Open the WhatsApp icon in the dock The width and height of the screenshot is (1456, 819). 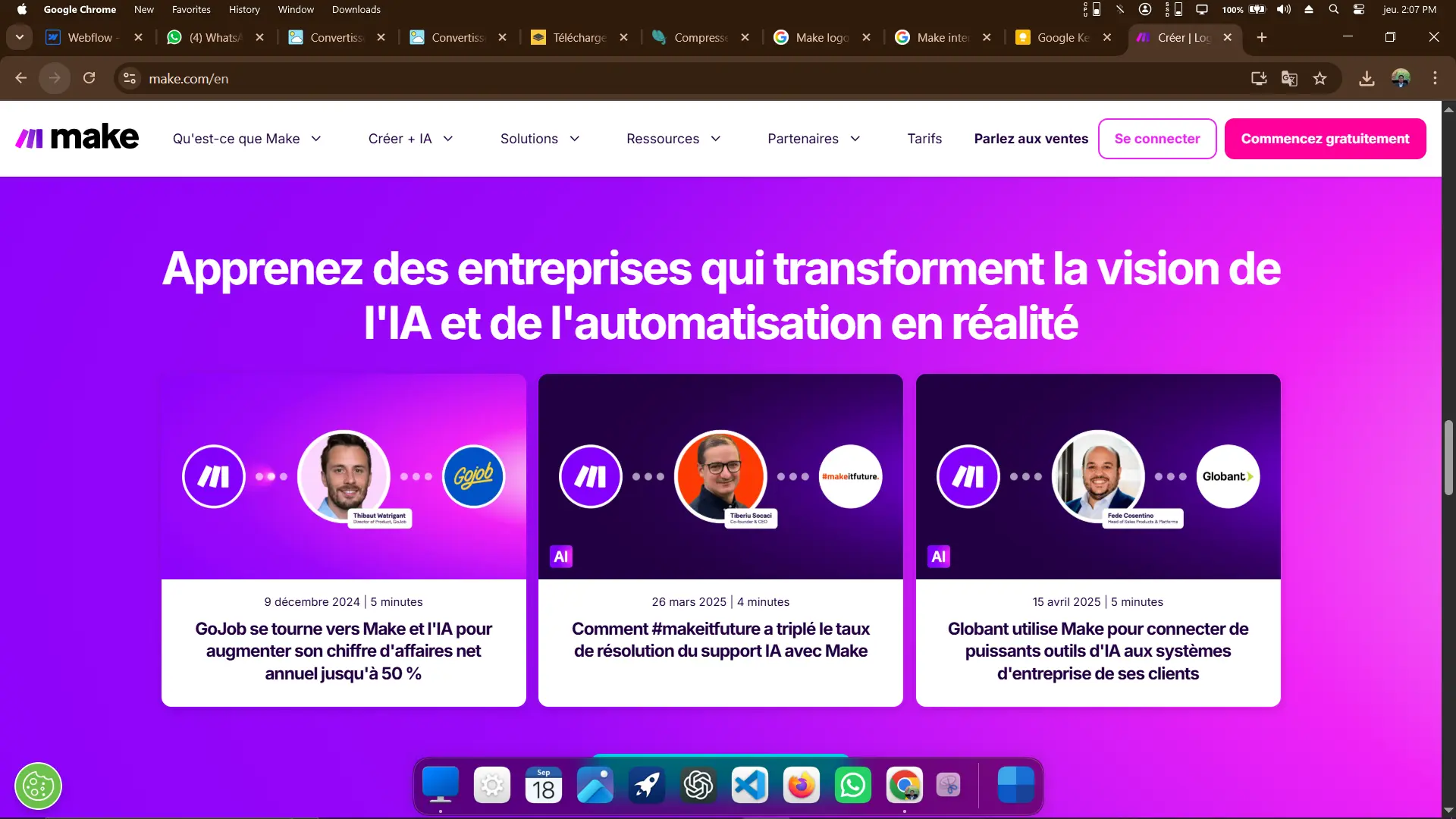852,786
